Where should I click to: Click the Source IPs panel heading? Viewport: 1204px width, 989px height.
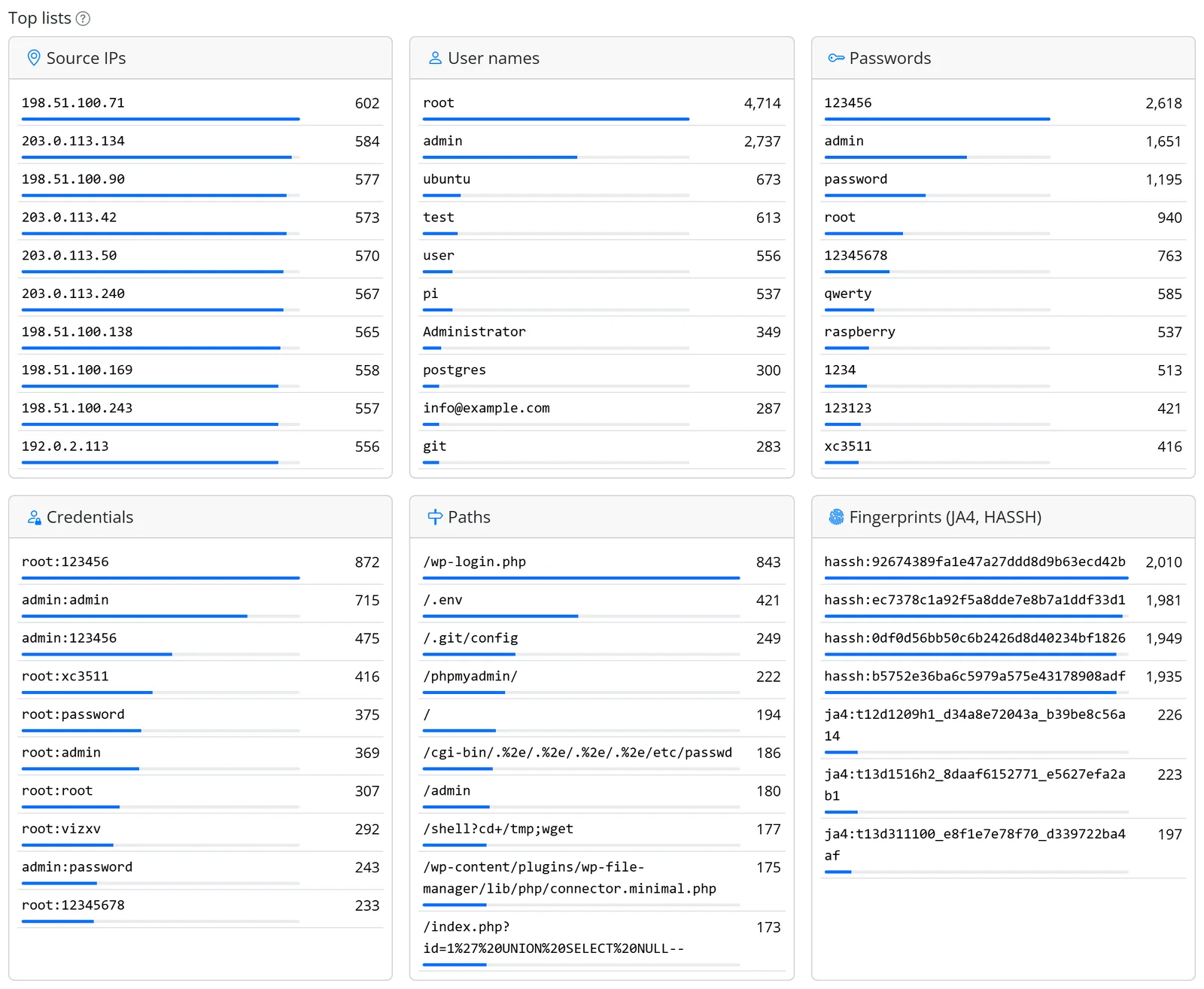click(x=86, y=58)
